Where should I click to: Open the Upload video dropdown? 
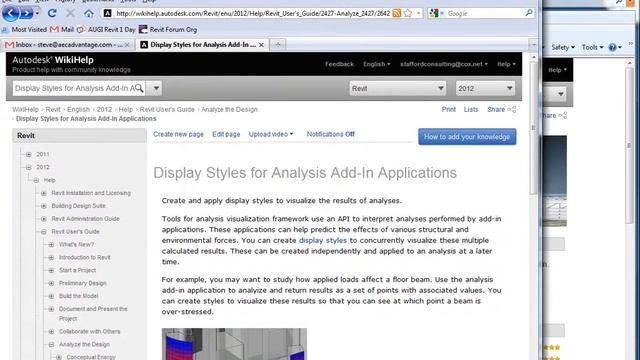tap(271, 134)
